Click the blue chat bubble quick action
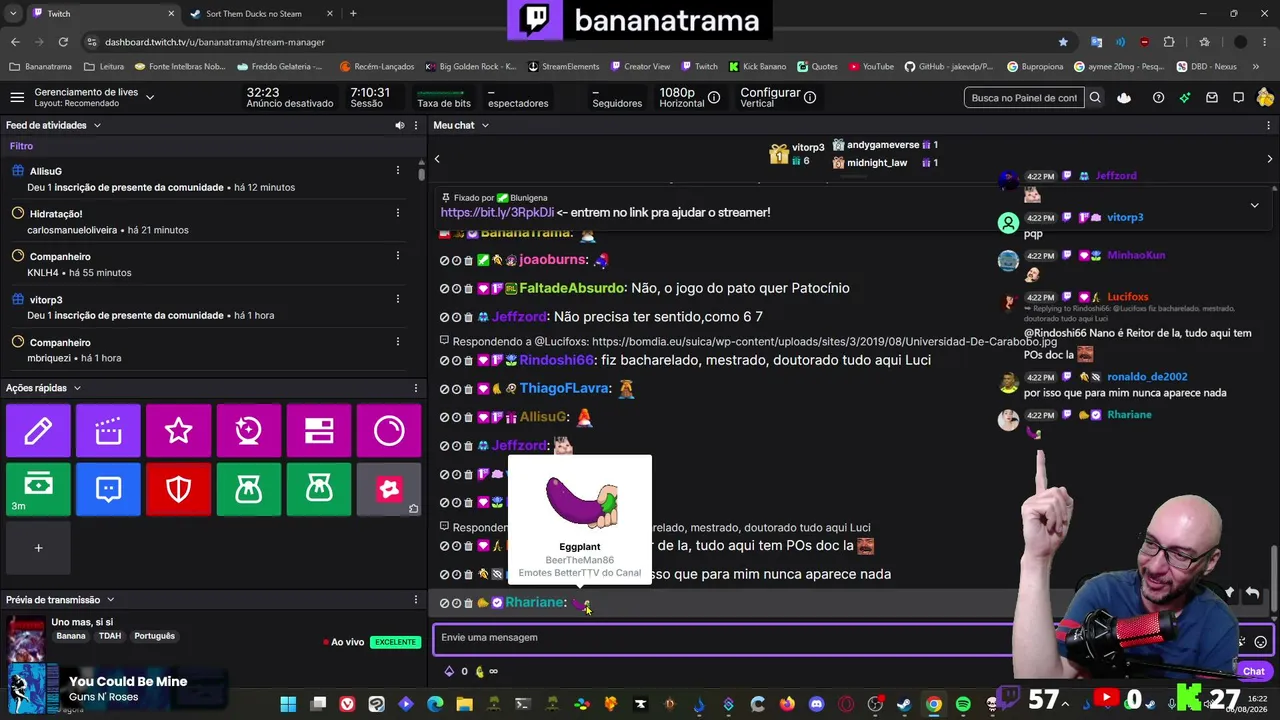 click(x=108, y=489)
